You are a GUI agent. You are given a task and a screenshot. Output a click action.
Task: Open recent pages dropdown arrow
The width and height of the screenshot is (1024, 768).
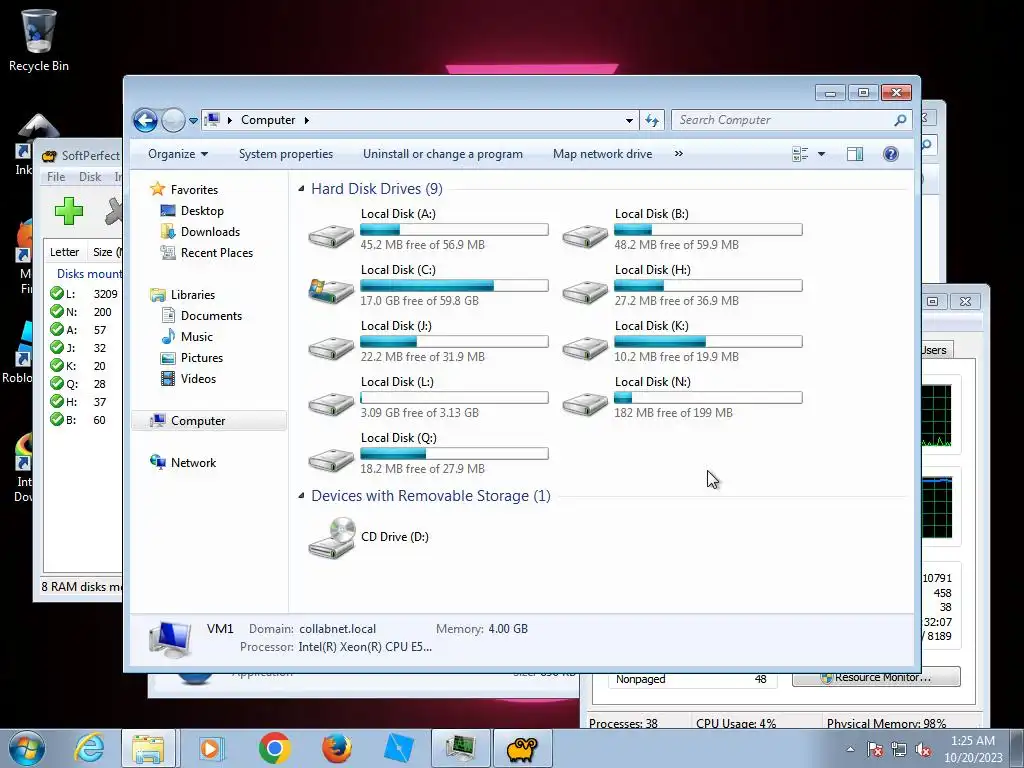[x=193, y=121]
